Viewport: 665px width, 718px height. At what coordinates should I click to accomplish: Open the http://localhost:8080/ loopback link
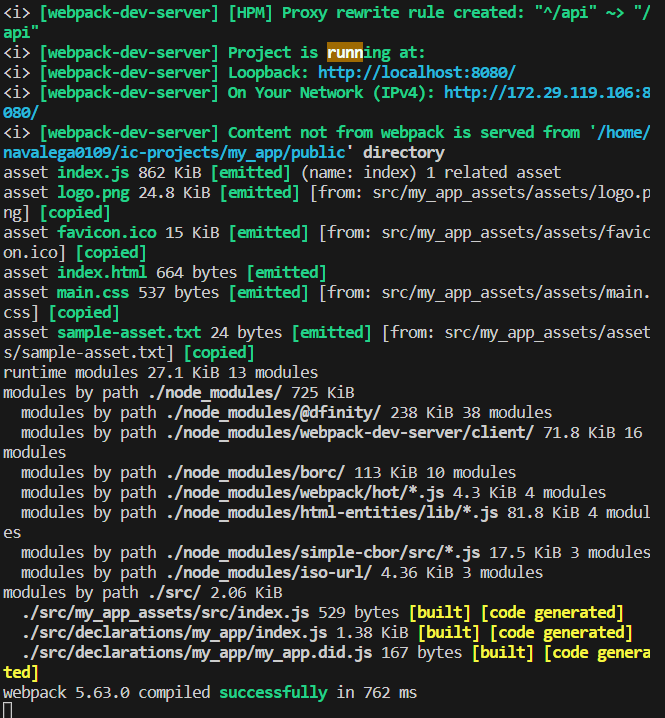417,72
